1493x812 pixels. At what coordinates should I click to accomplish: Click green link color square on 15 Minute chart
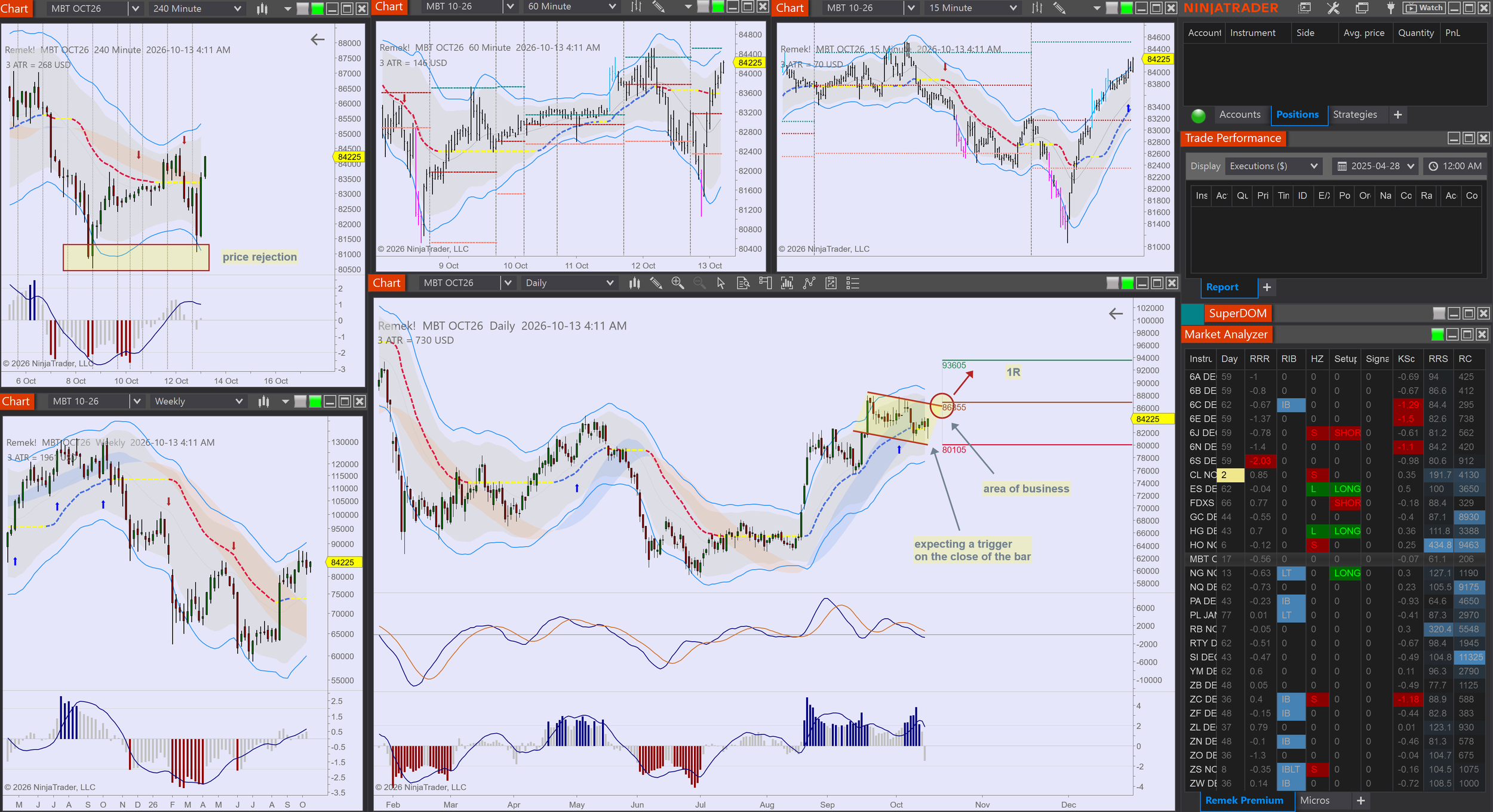(x=1126, y=8)
